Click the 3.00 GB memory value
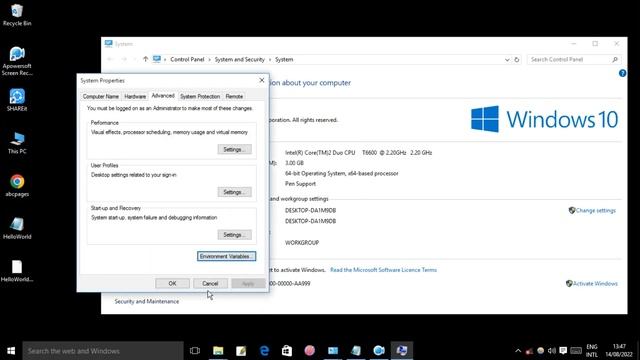Screen dimensions: 640x360 pyautogui.click(x=294, y=163)
